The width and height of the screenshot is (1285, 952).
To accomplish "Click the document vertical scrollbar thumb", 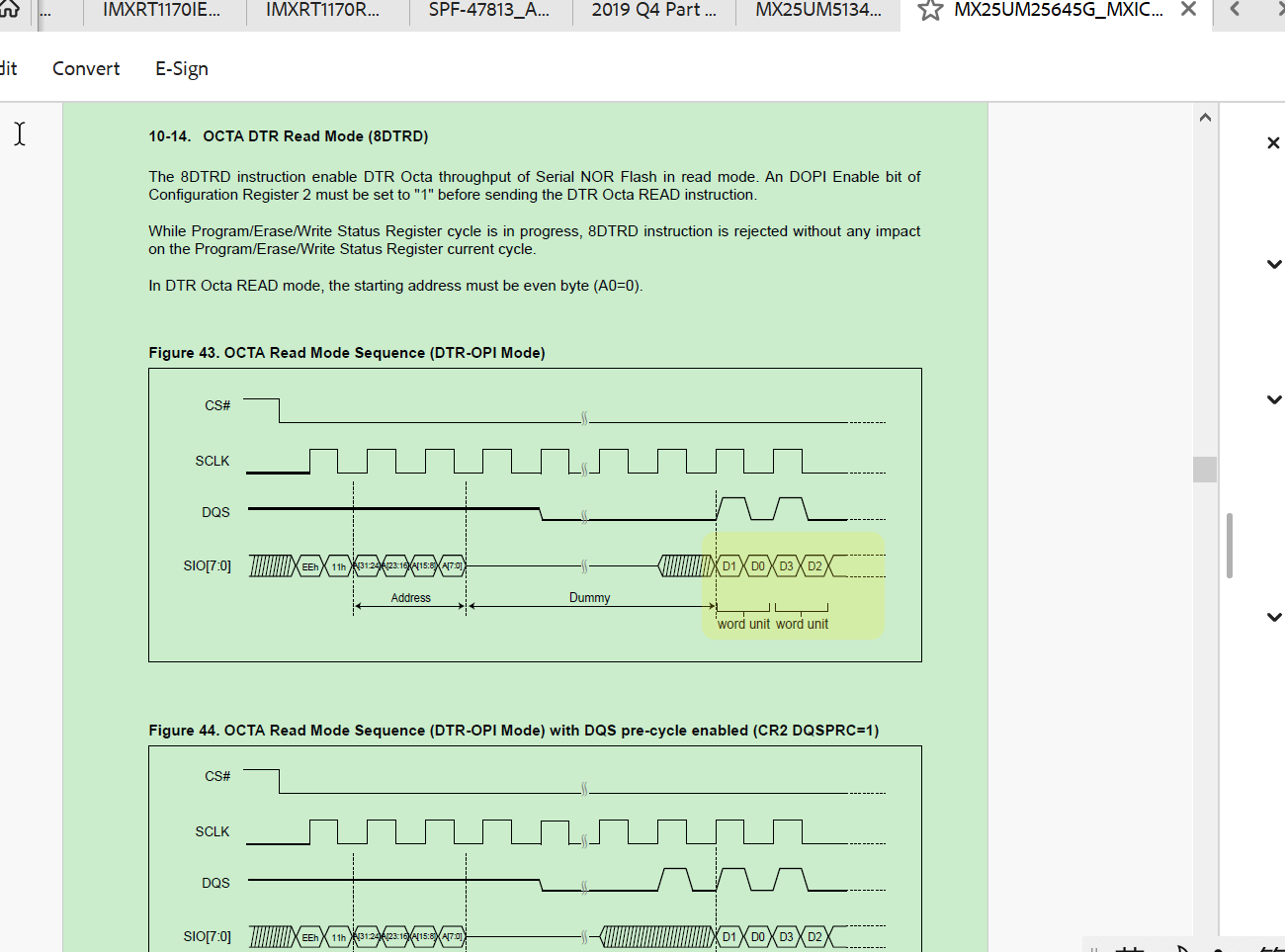I will [1204, 470].
